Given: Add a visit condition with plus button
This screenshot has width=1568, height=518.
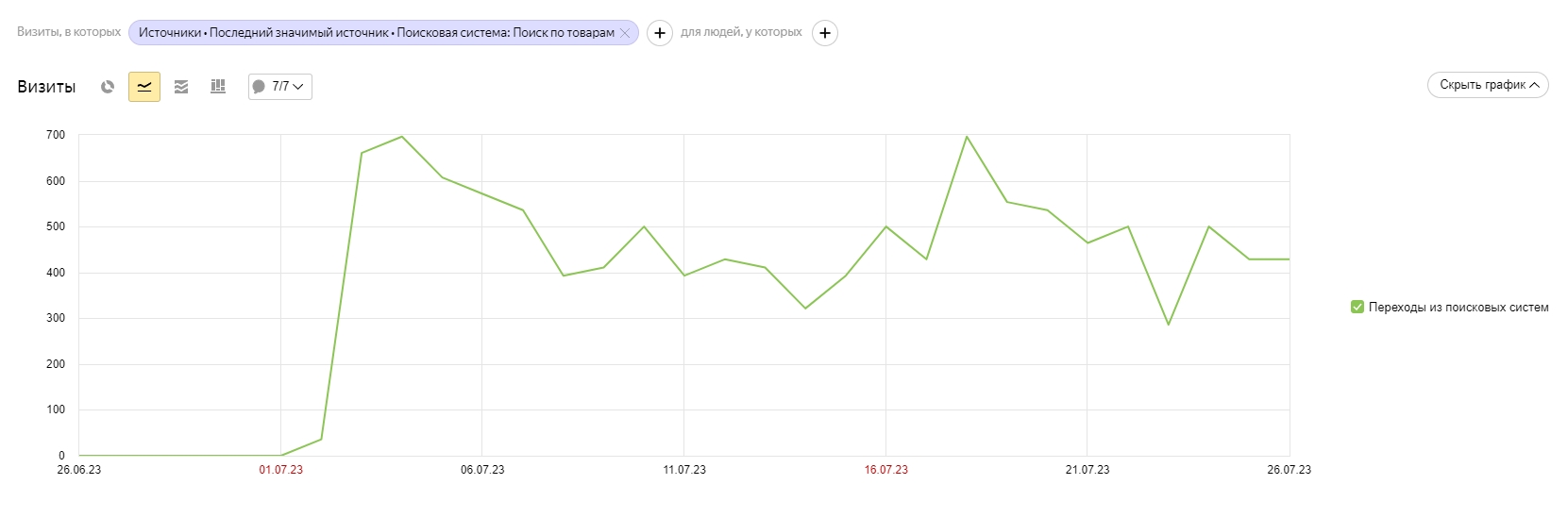Looking at the screenshot, I should tap(660, 33).
